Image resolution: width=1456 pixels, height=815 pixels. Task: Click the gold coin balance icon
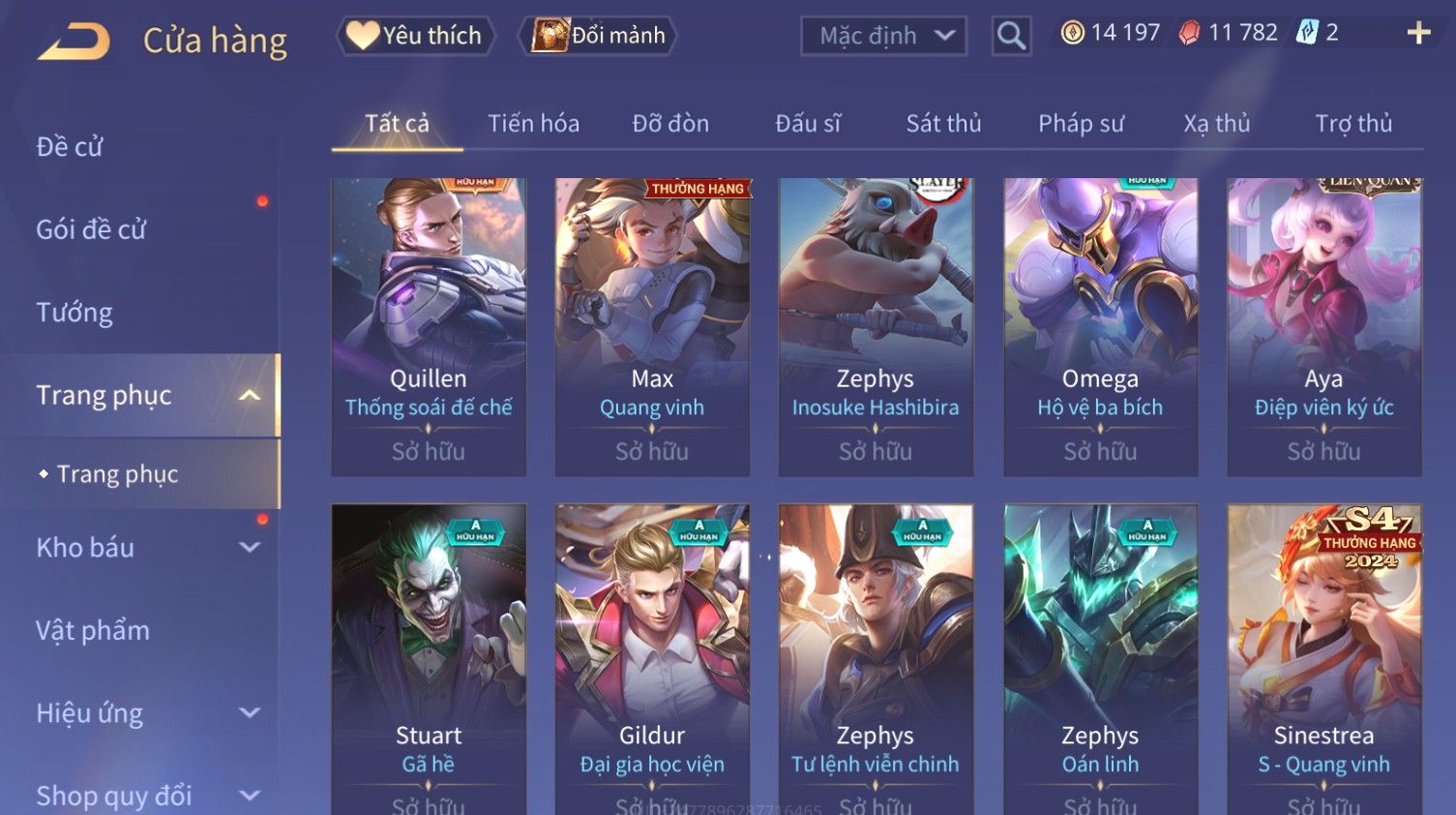[1072, 33]
